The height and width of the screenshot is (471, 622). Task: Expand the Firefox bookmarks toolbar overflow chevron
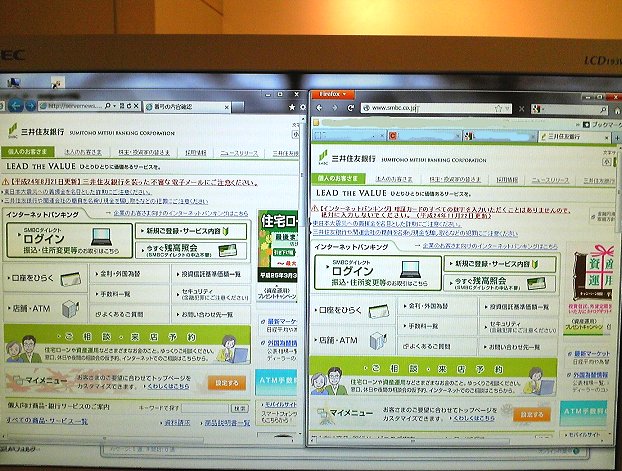point(578,125)
